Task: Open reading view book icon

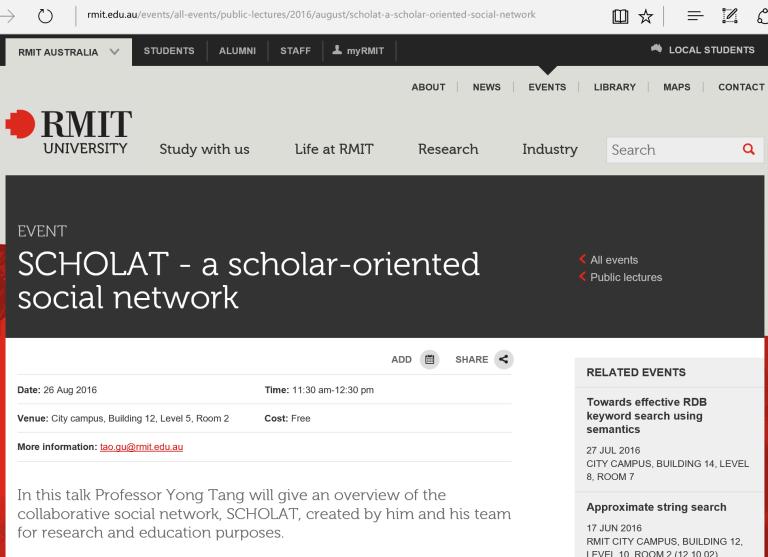Action: [620, 16]
